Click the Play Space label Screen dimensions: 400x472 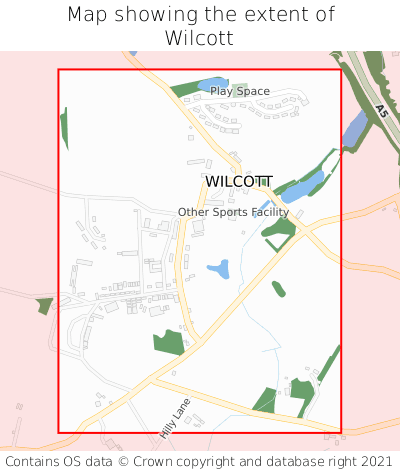point(240,91)
